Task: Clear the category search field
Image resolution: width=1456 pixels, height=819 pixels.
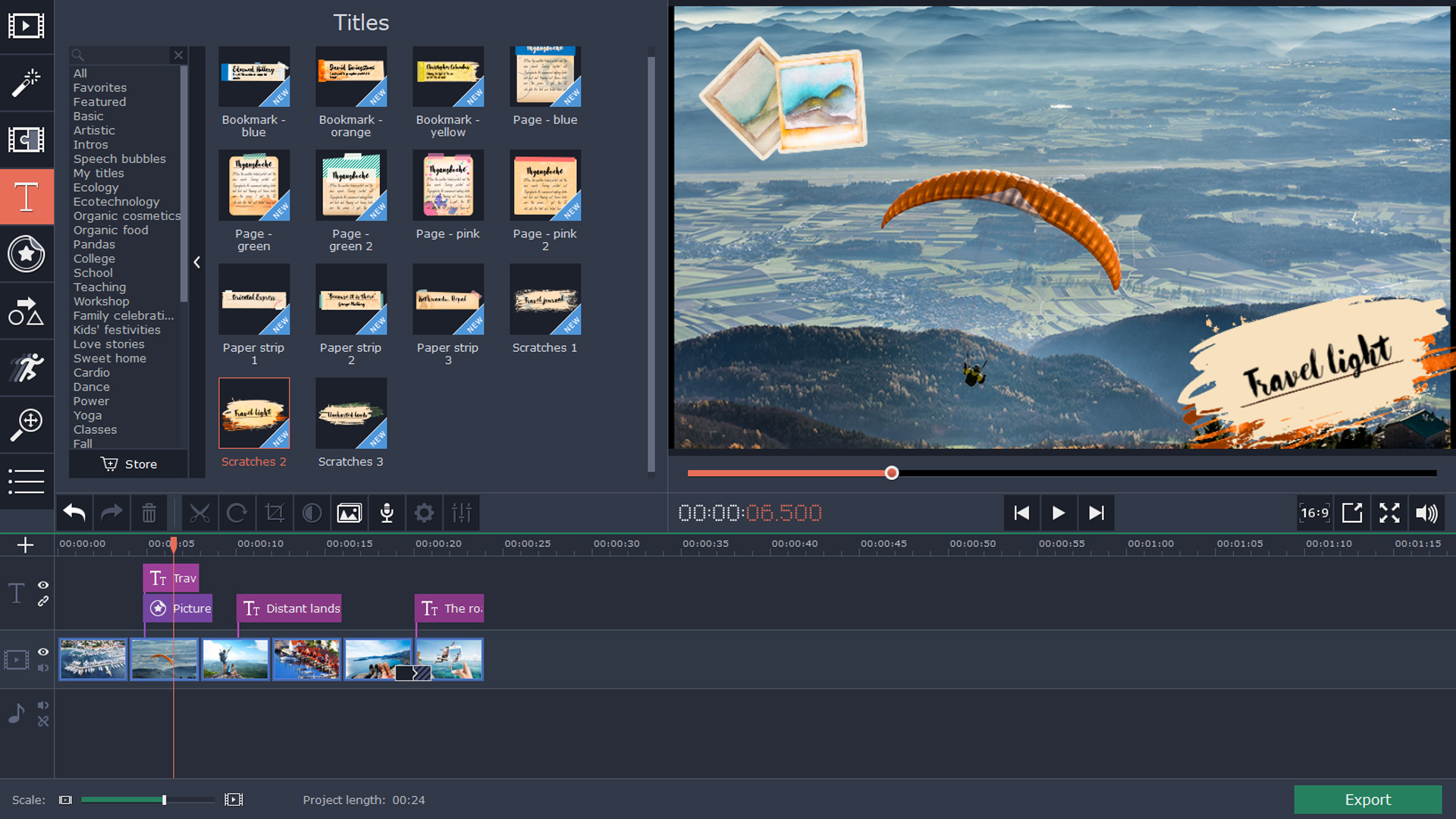Action: (178, 55)
